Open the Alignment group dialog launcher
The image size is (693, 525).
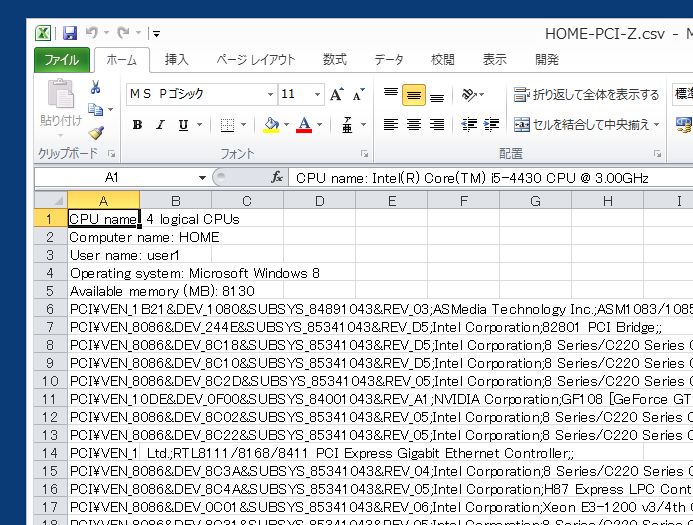pos(657,154)
